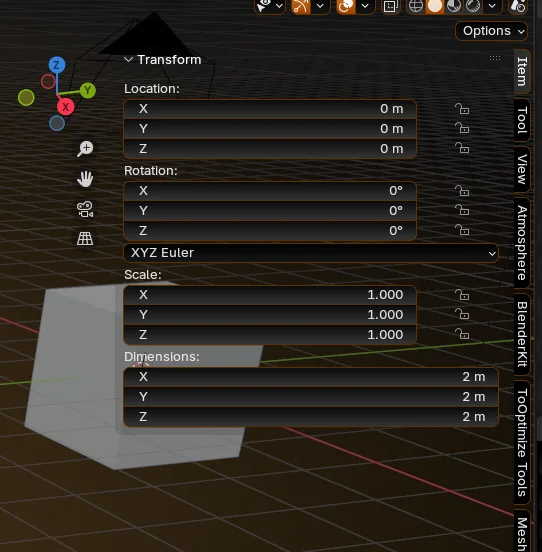Lock the Location X value
The height and width of the screenshot is (552, 542).
[462, 109]
